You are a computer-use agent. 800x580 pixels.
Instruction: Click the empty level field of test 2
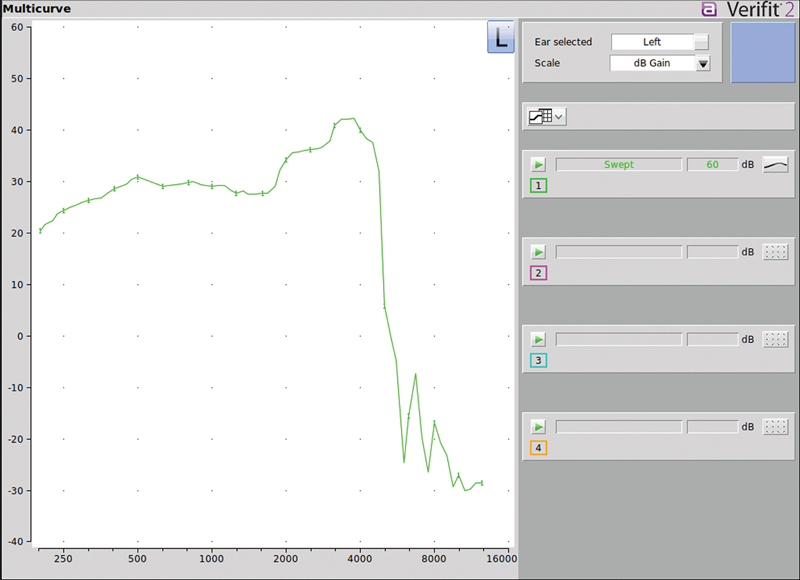pyautogui.click(x=712, y=252)
